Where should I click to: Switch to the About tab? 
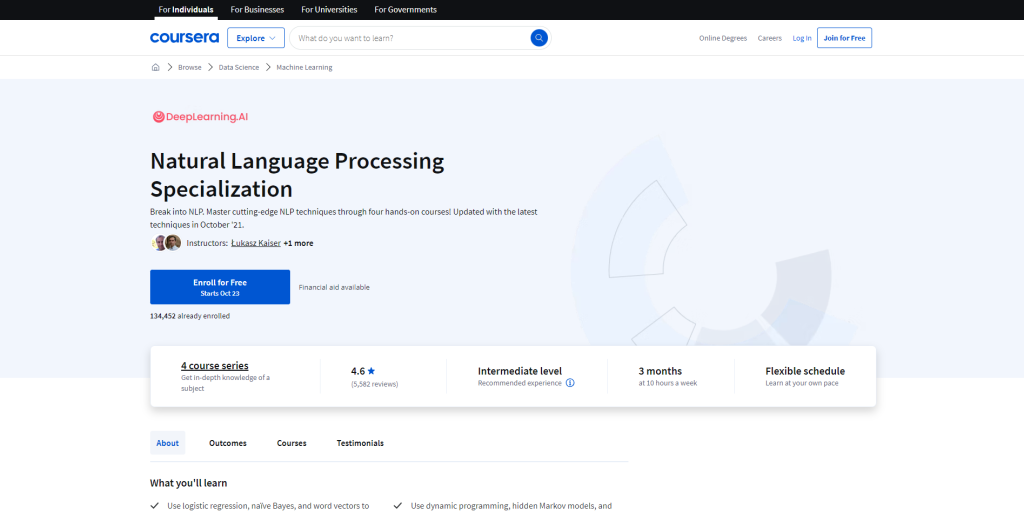167,443
